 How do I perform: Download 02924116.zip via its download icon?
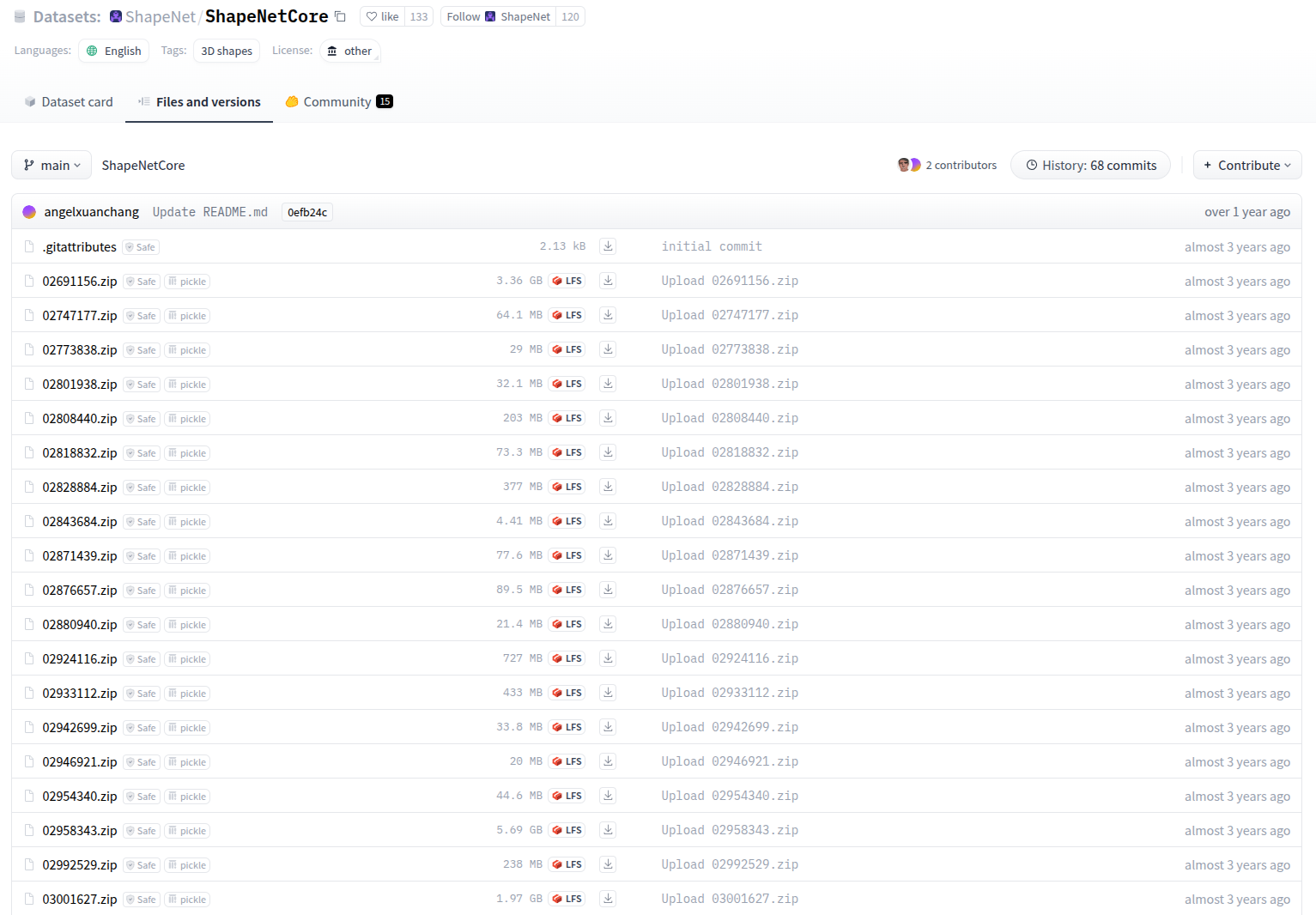click(x=608, y=658)
